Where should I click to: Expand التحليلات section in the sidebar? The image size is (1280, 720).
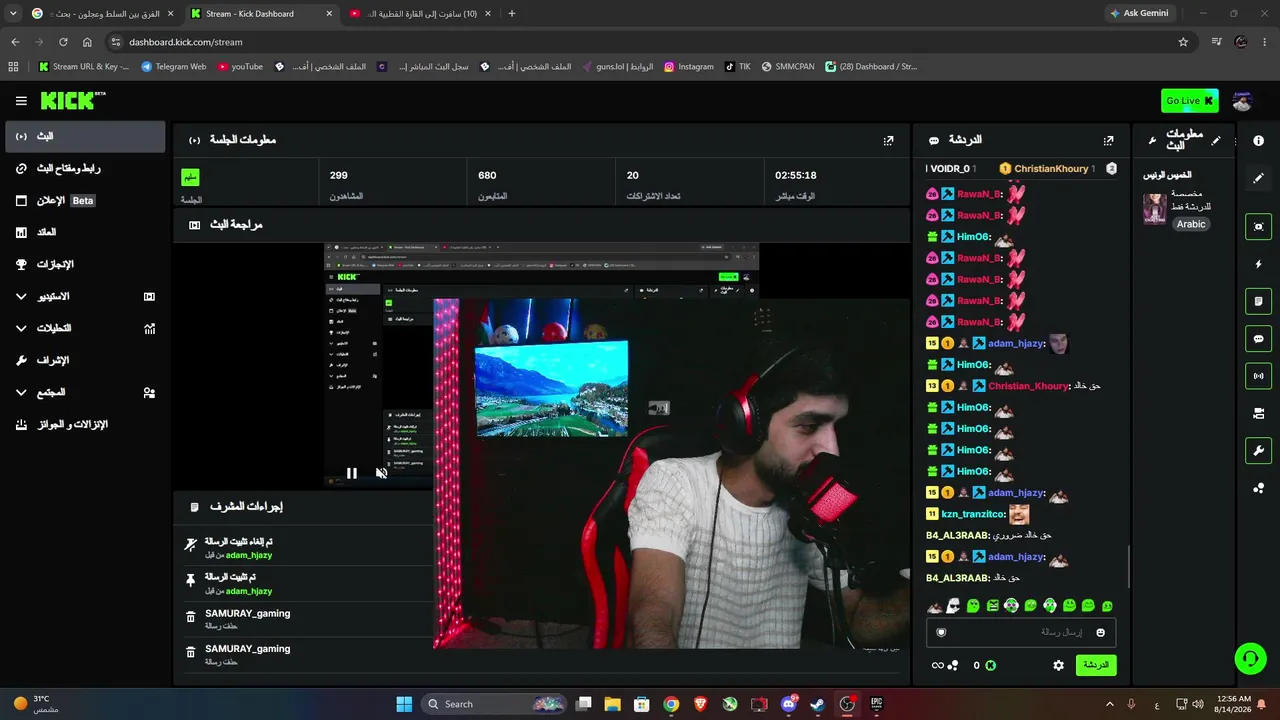click(x=85, y=328)
